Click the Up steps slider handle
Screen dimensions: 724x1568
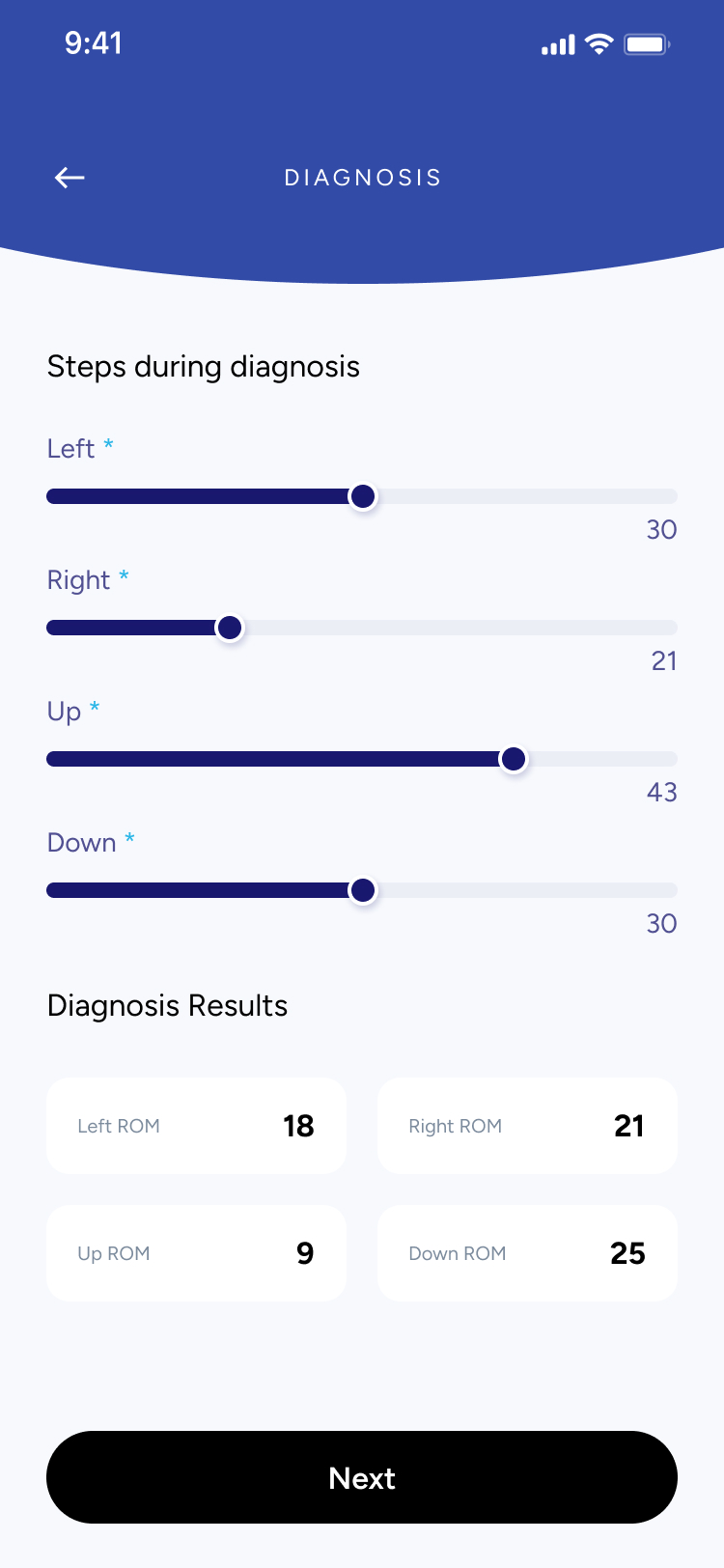[514, 759]
